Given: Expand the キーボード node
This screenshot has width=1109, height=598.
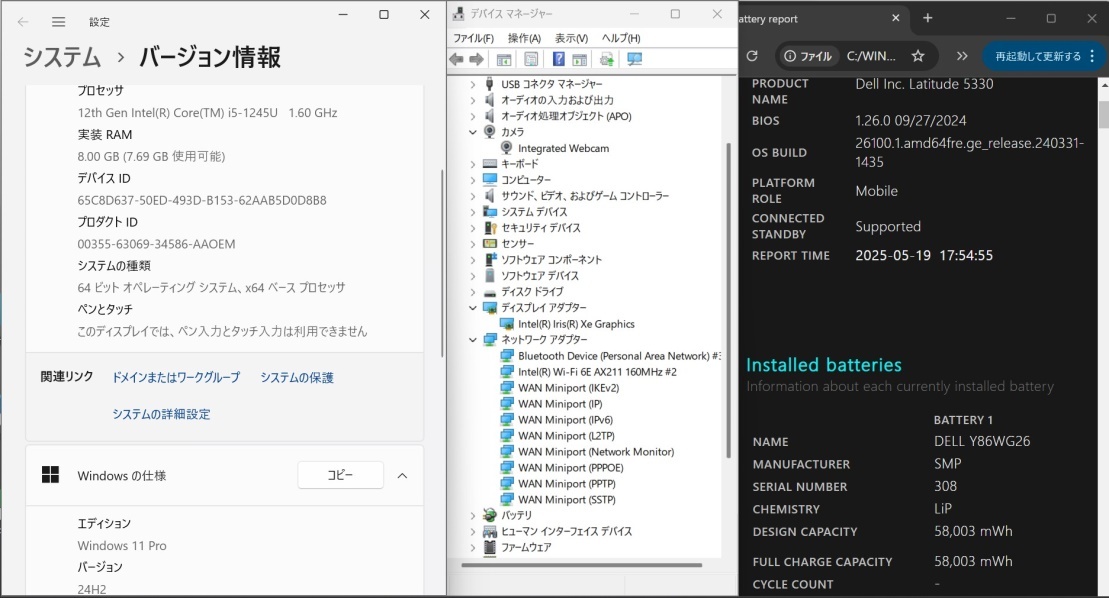Looking at the screenshot, I should tap(472, 164).
